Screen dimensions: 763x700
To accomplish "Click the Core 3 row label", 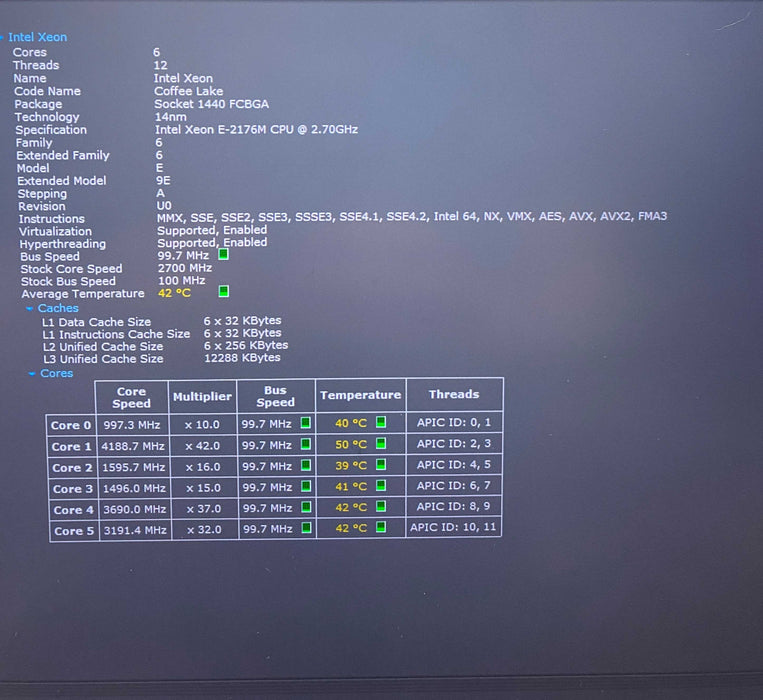I will point(73,489).
